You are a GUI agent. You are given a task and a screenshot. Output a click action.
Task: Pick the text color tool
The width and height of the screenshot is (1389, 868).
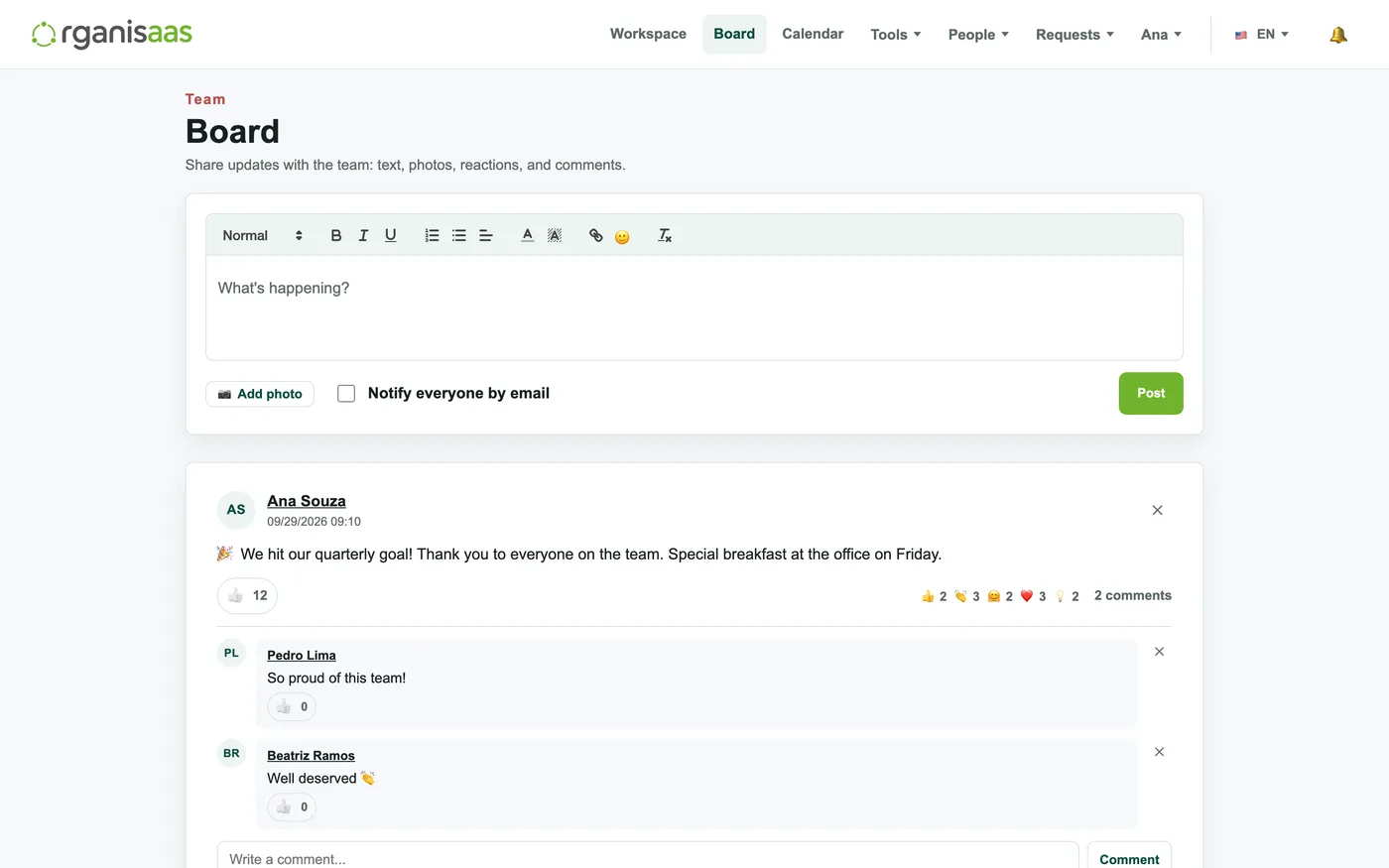click(528, 235)
